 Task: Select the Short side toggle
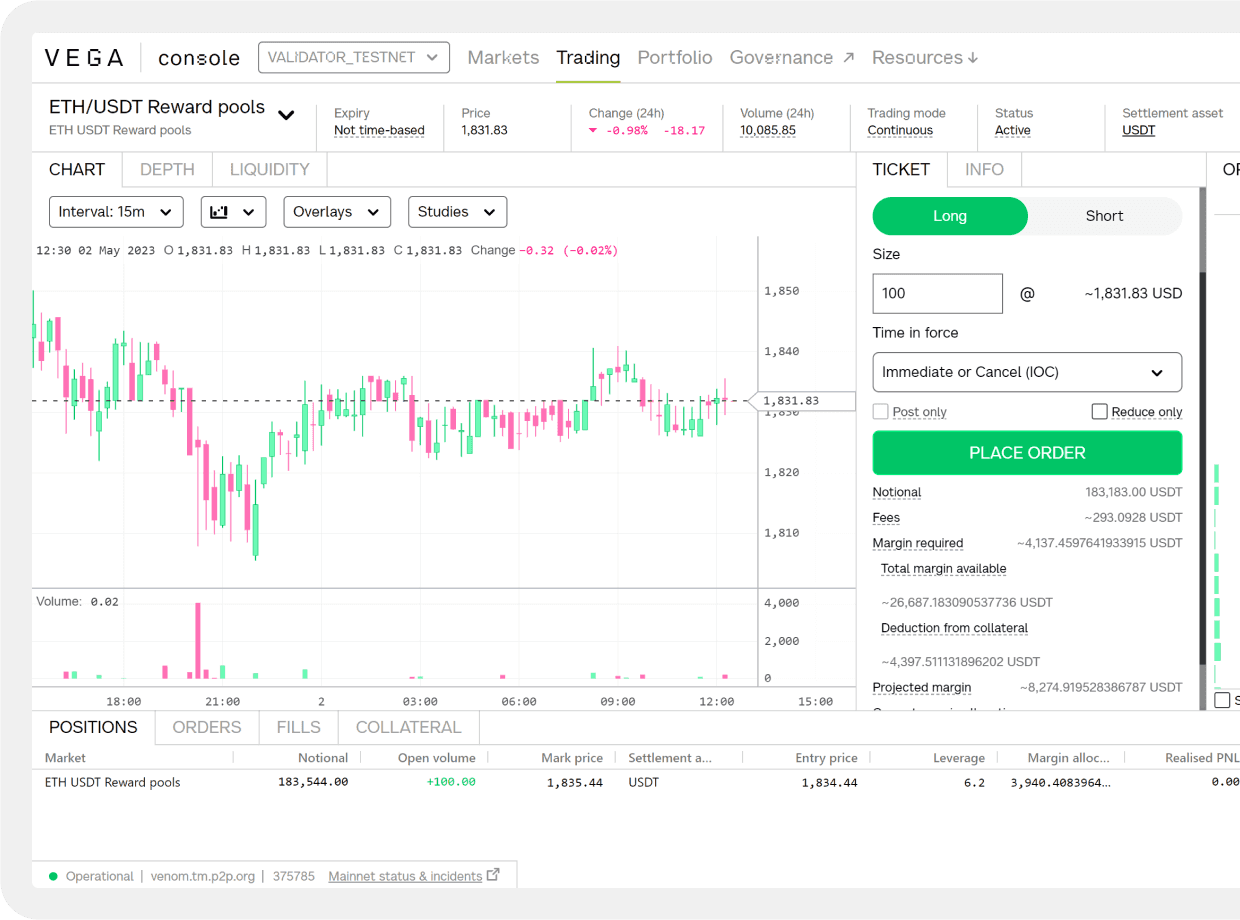click(1105, 216)
